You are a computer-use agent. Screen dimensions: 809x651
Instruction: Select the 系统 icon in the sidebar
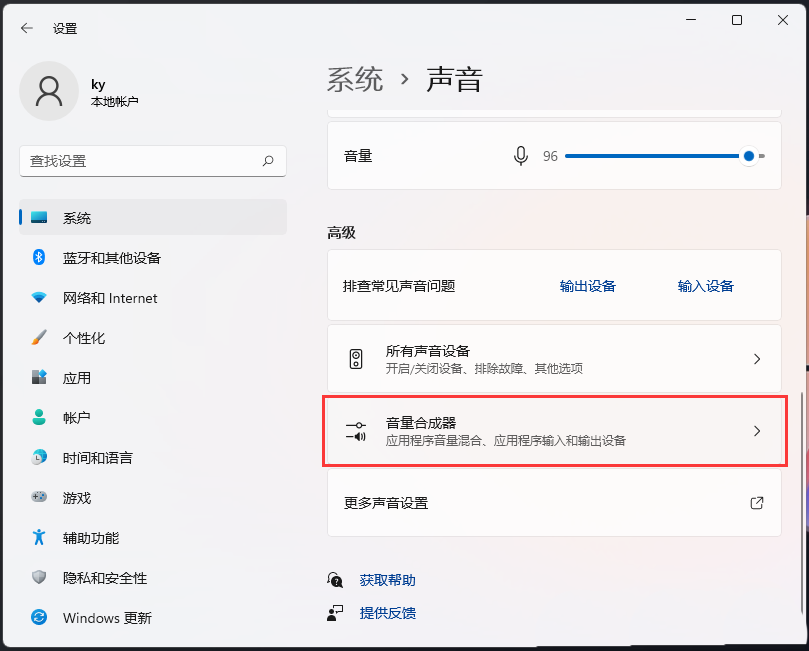click(x=40, y=217)
